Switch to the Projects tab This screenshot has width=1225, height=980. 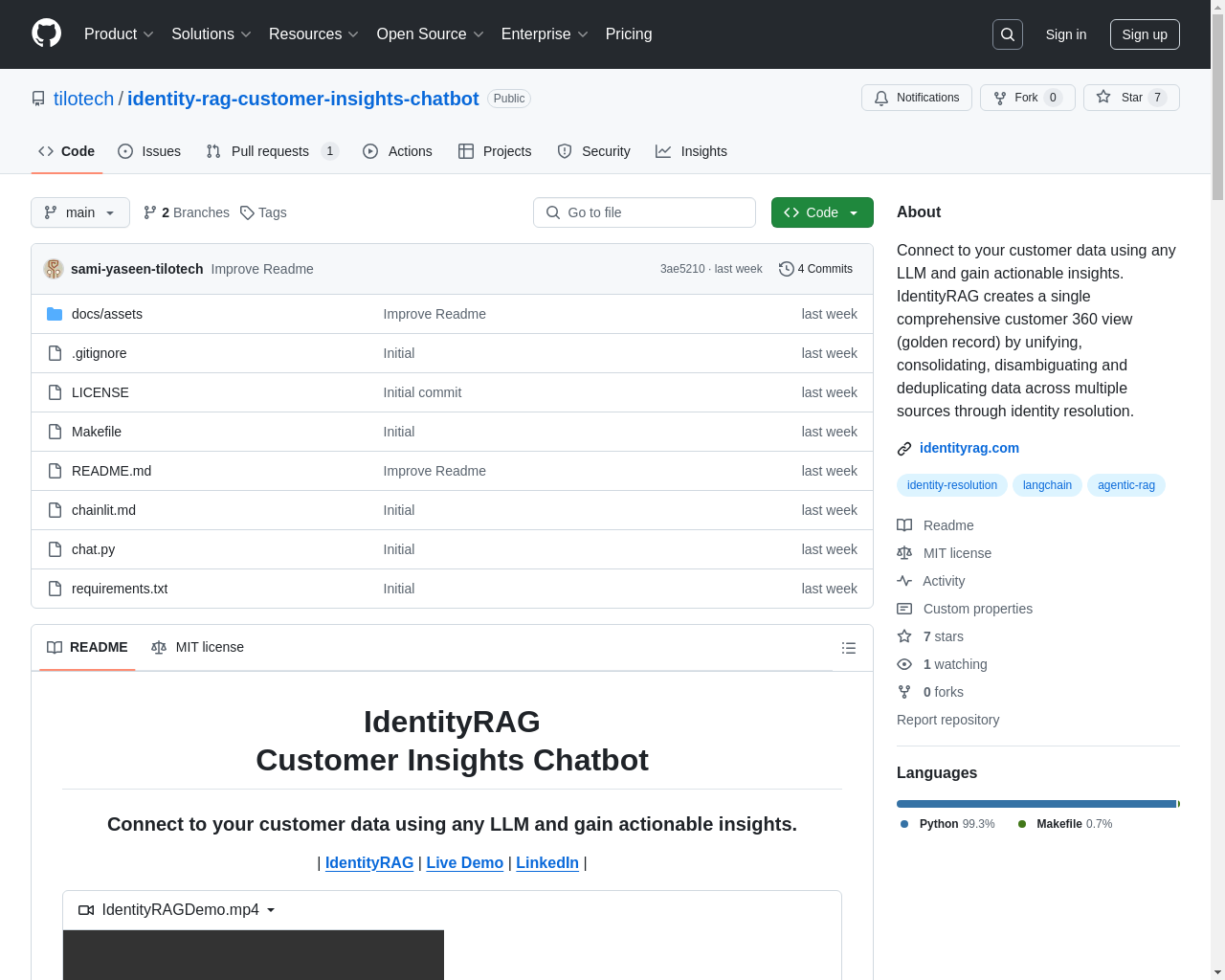(495, 151)
